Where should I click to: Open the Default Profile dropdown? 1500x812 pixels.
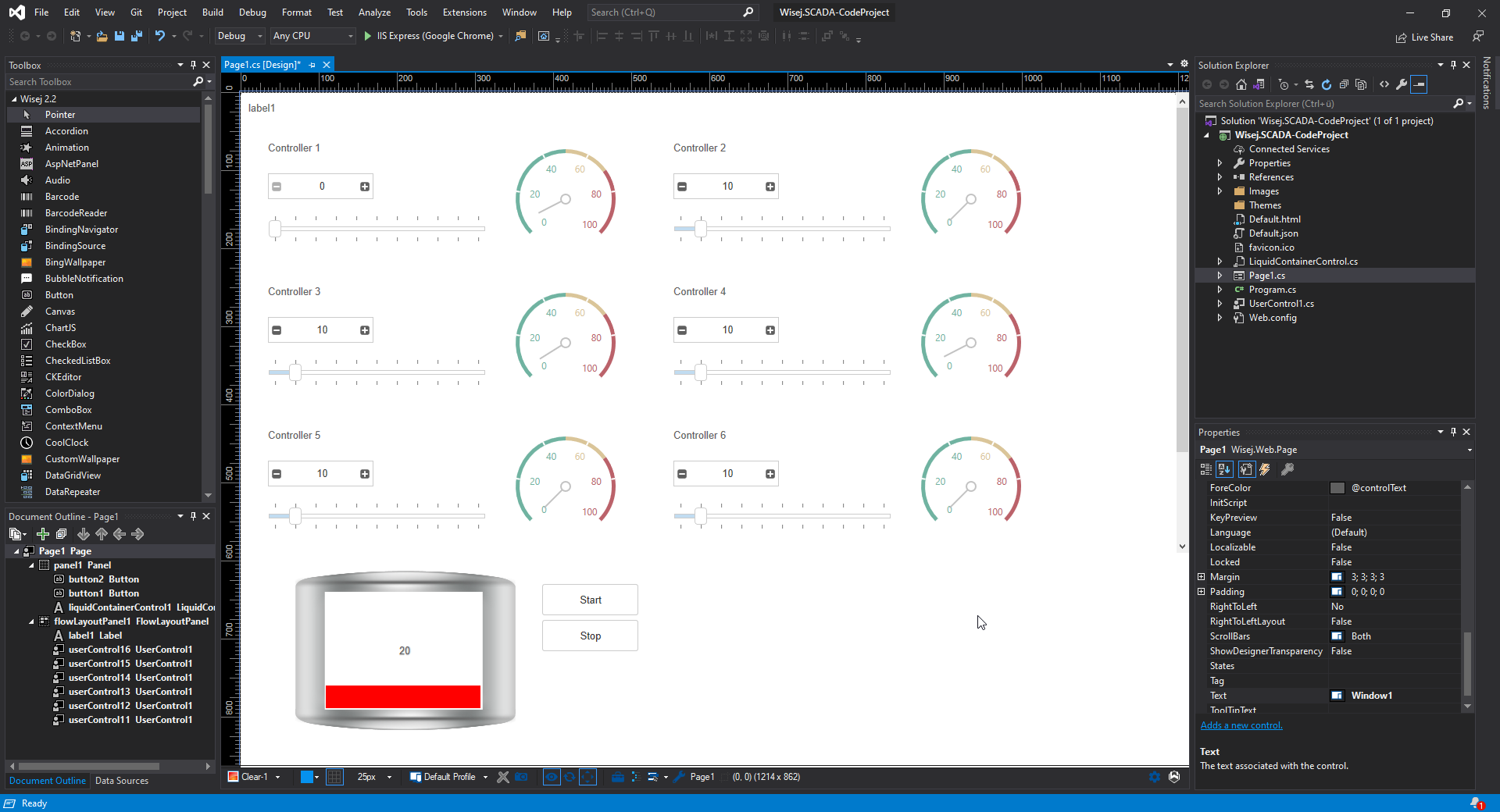pos(449,777)
